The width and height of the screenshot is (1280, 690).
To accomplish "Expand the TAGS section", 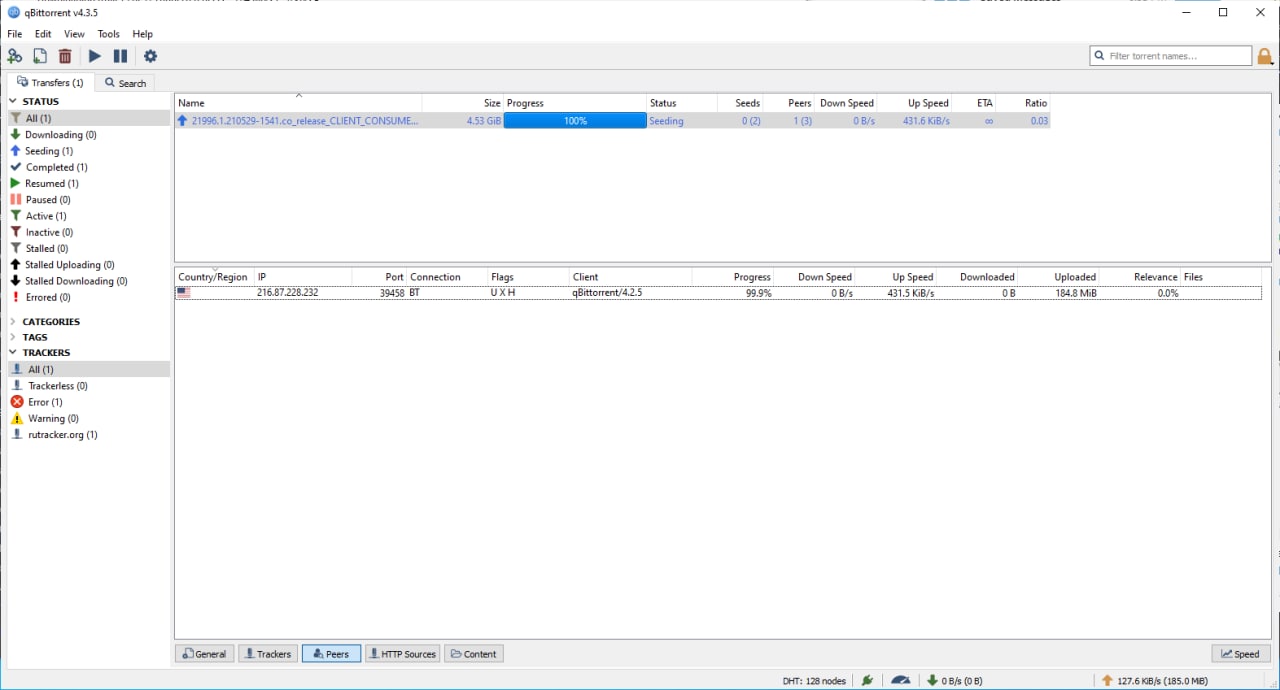I will (14, 337).
